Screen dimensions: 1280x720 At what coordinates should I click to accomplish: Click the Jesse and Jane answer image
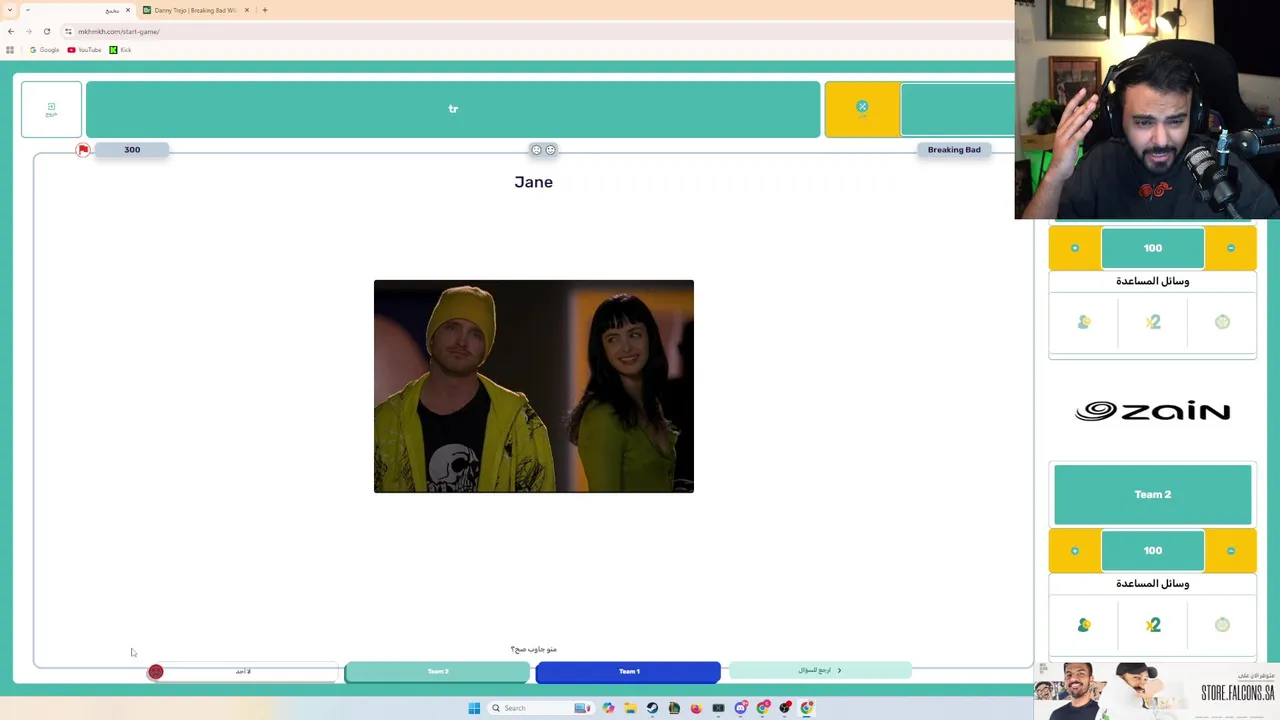point(534,386)
